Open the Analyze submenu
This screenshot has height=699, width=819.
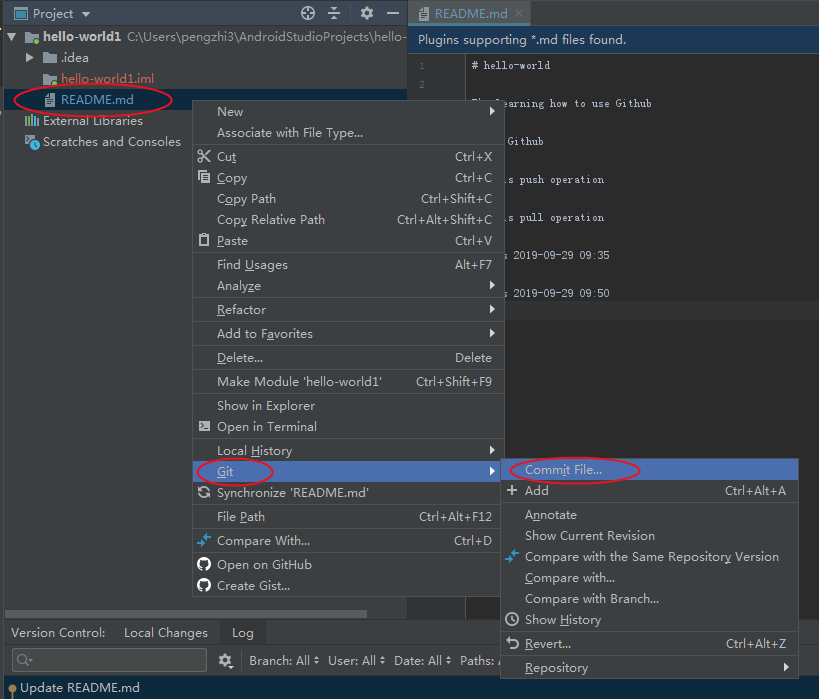[348, 286]
